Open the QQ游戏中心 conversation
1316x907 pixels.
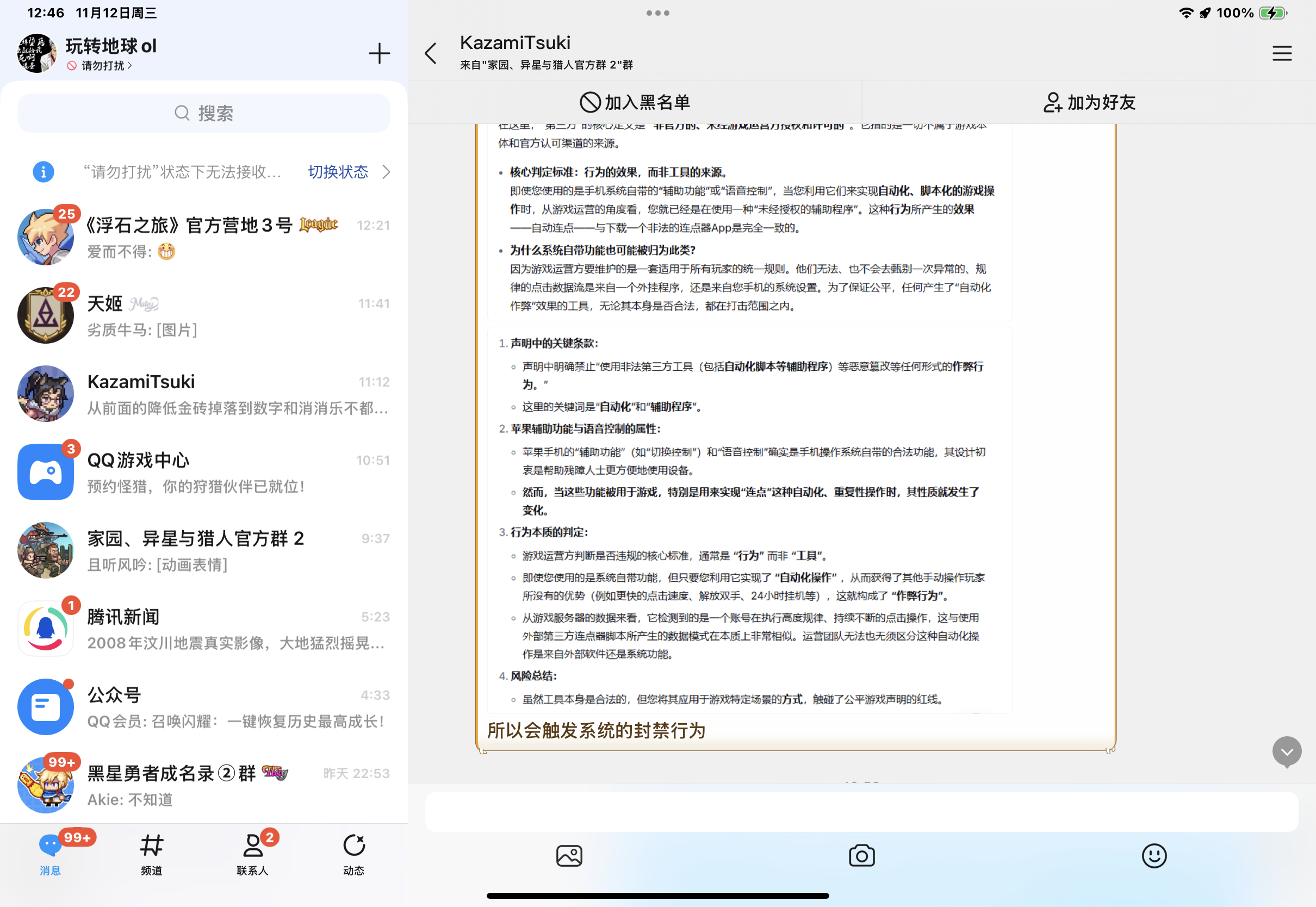click(203, 471)
